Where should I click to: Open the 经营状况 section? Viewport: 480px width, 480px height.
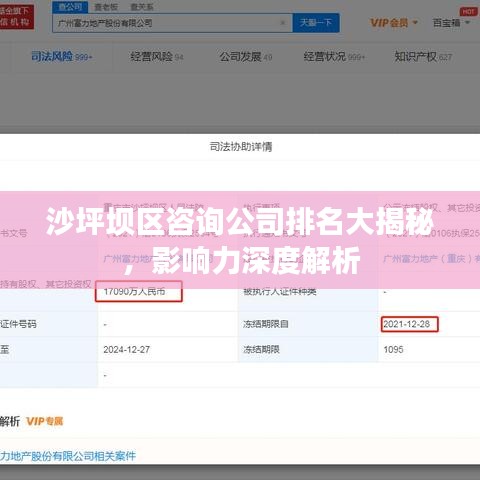(x=334, y=57)
